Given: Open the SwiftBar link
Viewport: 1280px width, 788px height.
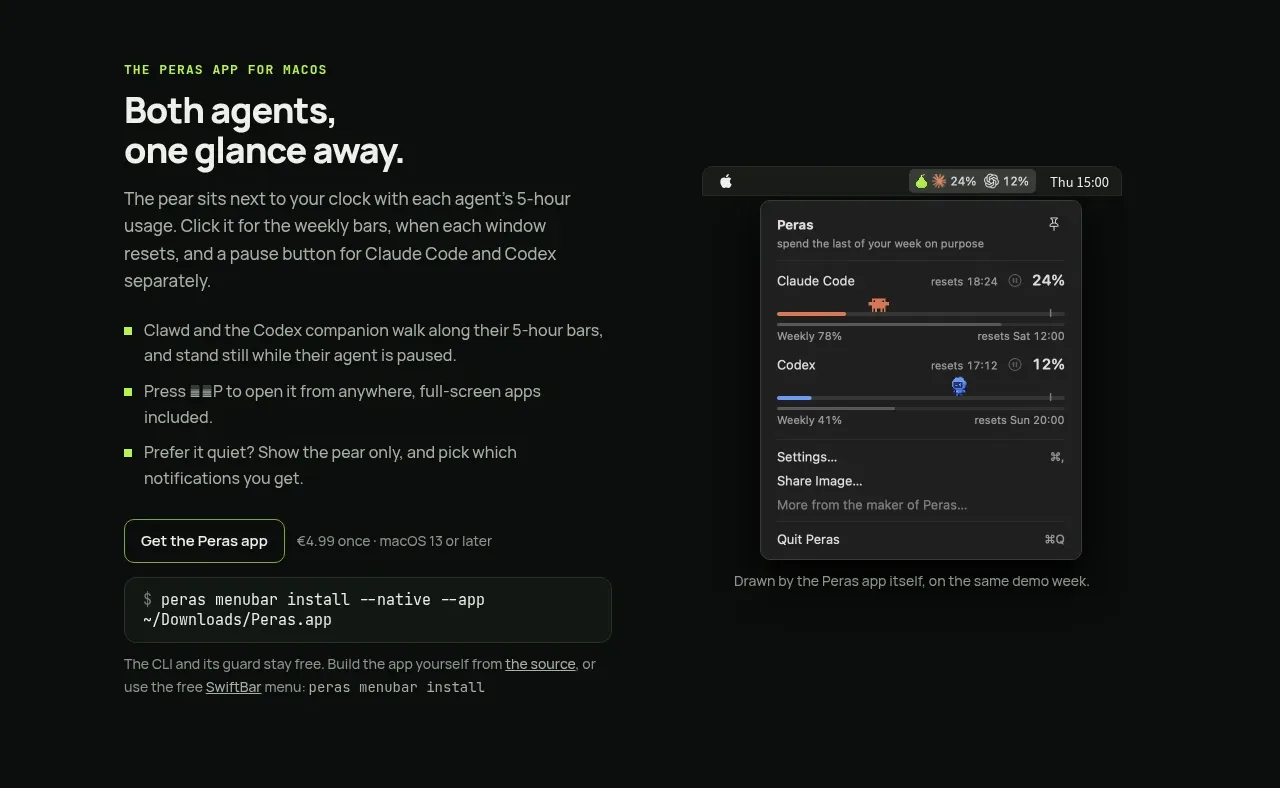Looking at the screenshot, I should (233, 687).
